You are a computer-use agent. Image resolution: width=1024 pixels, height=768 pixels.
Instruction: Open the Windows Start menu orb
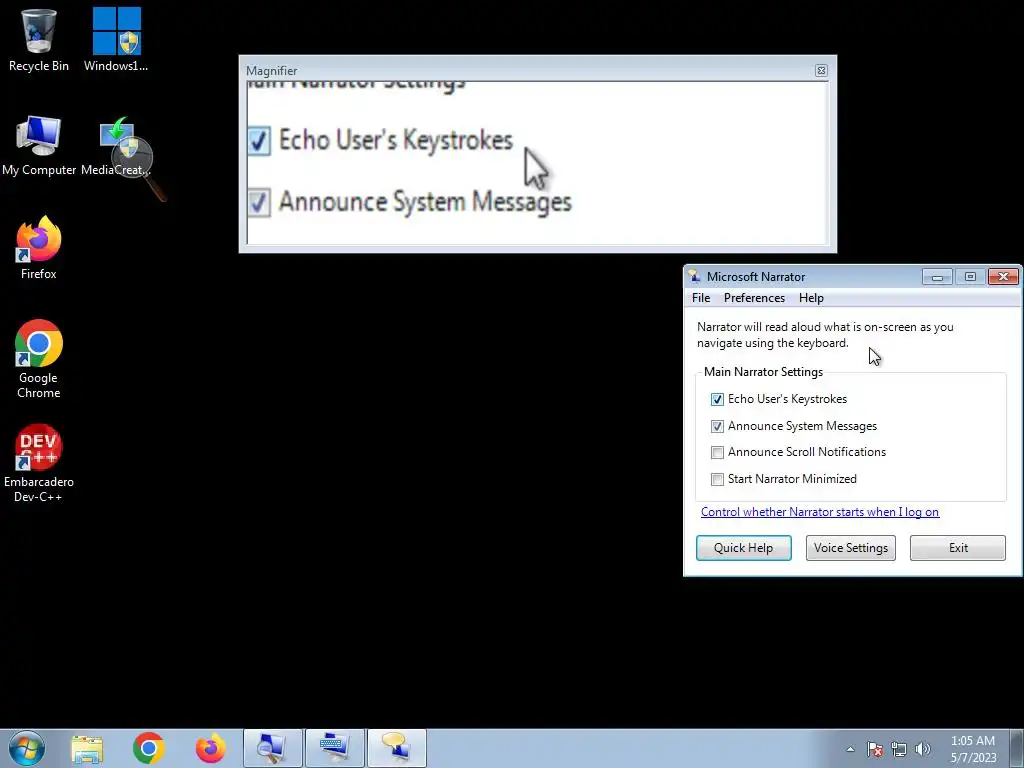click(26, 748)
